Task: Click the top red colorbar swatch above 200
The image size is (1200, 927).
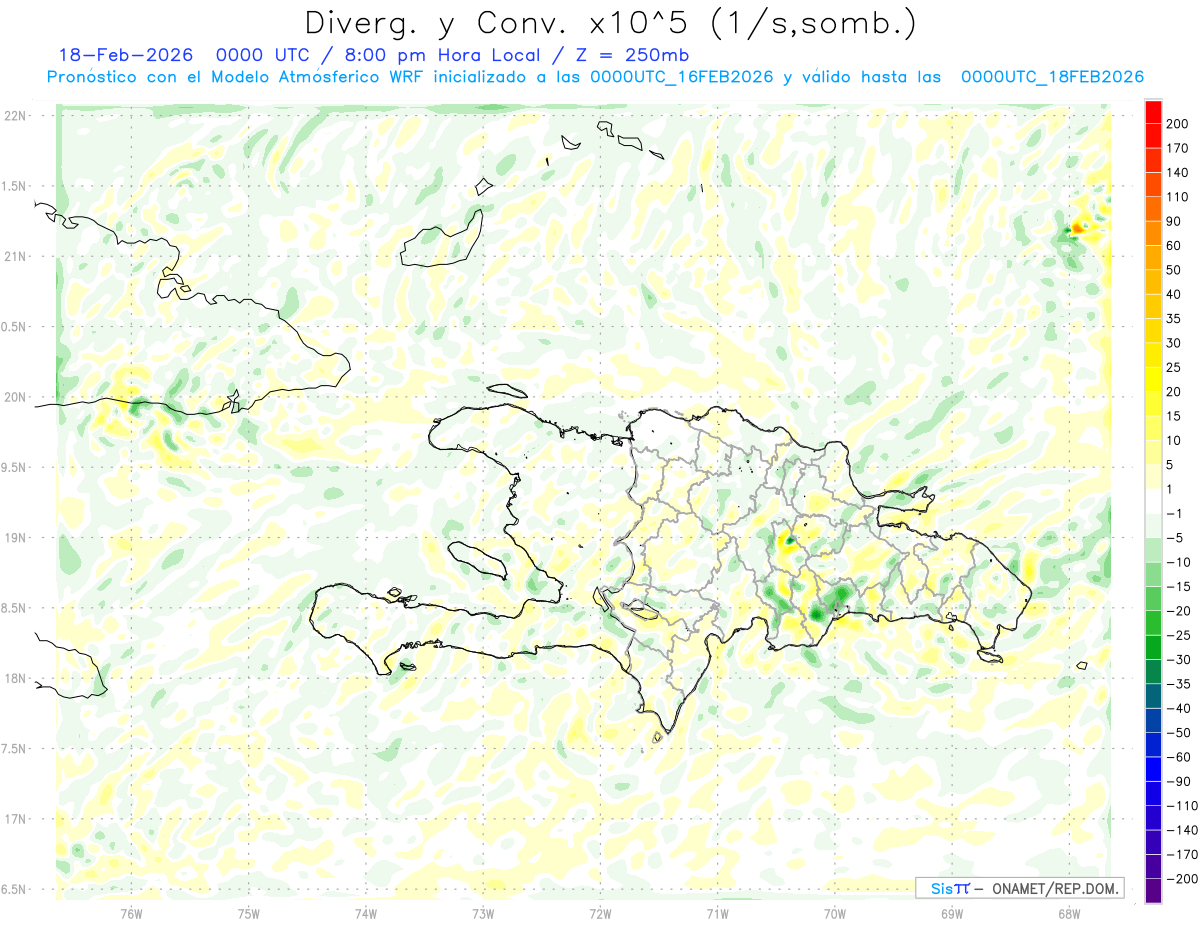Action: click(x=1153, y=111)
